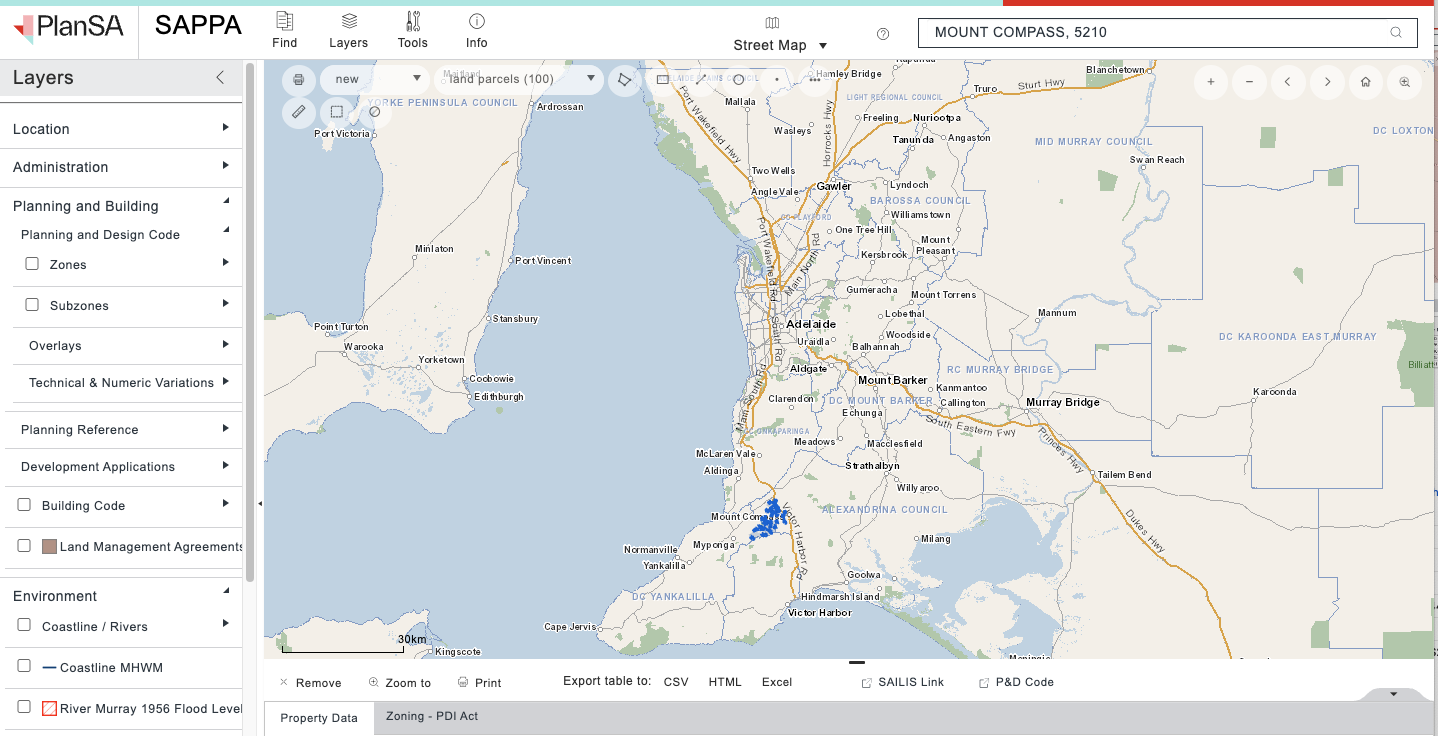The width and height of the screenshot is (1438, 736).
Task: Select the Property Data tab
Action: (x=318, y=717)
